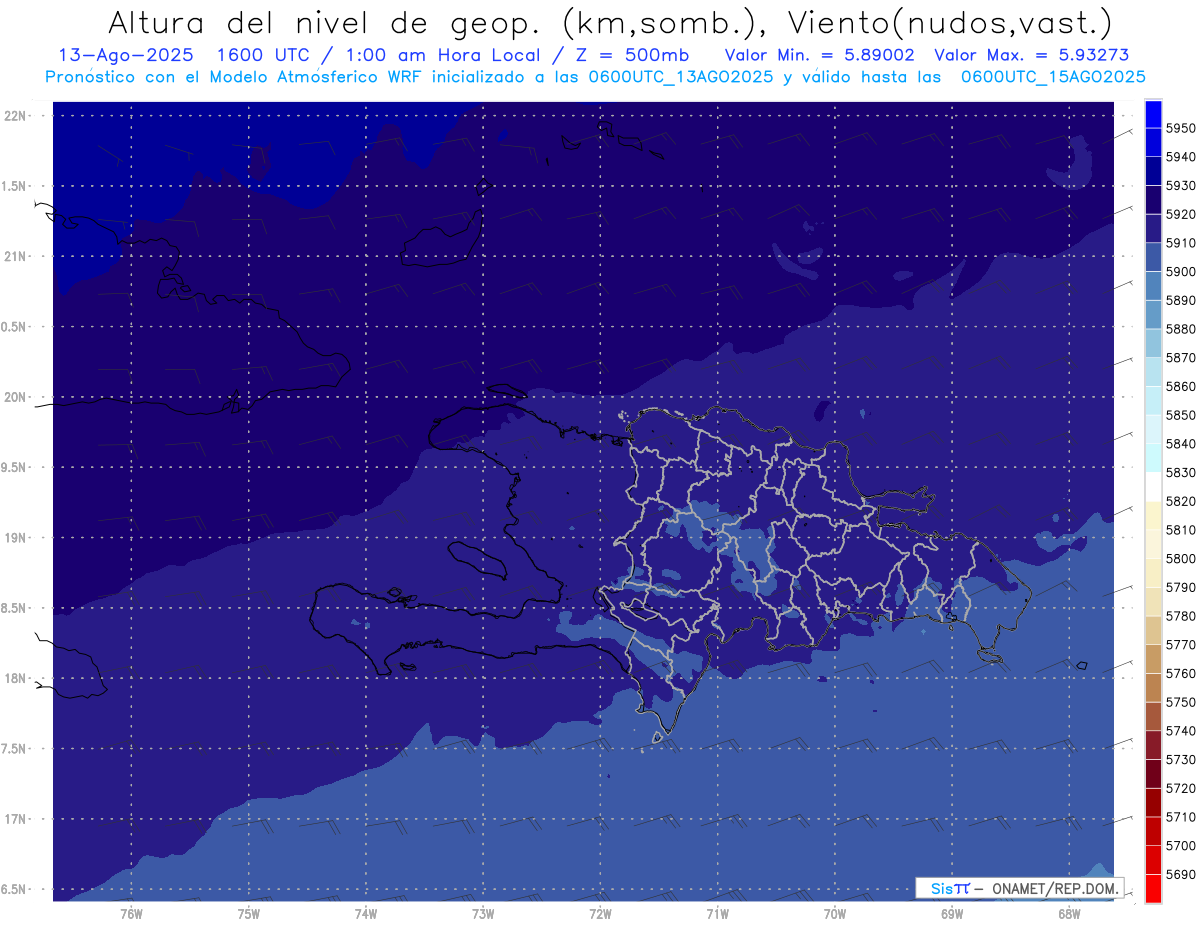Select the light cyan swatch between 5840 and 5830

1153,458
